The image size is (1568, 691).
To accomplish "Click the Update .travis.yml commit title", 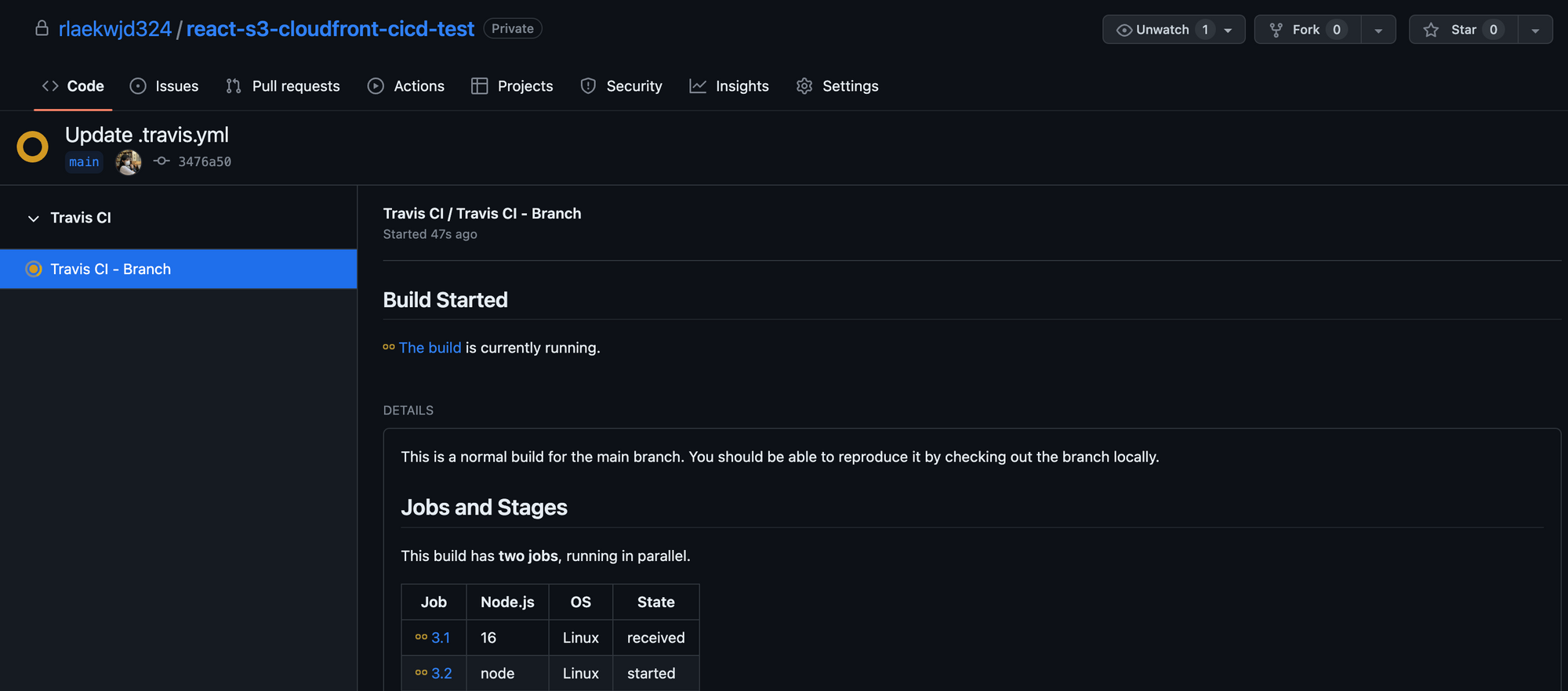I will tap(147, 135).
